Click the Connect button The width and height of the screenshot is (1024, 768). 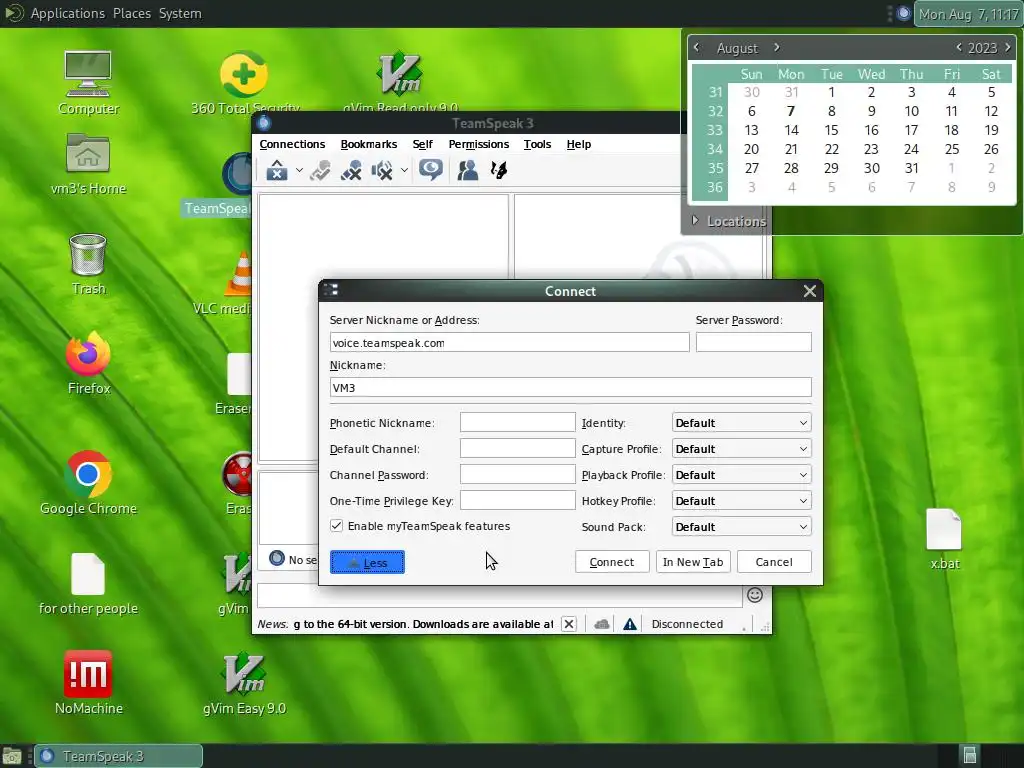coord(612,562)
